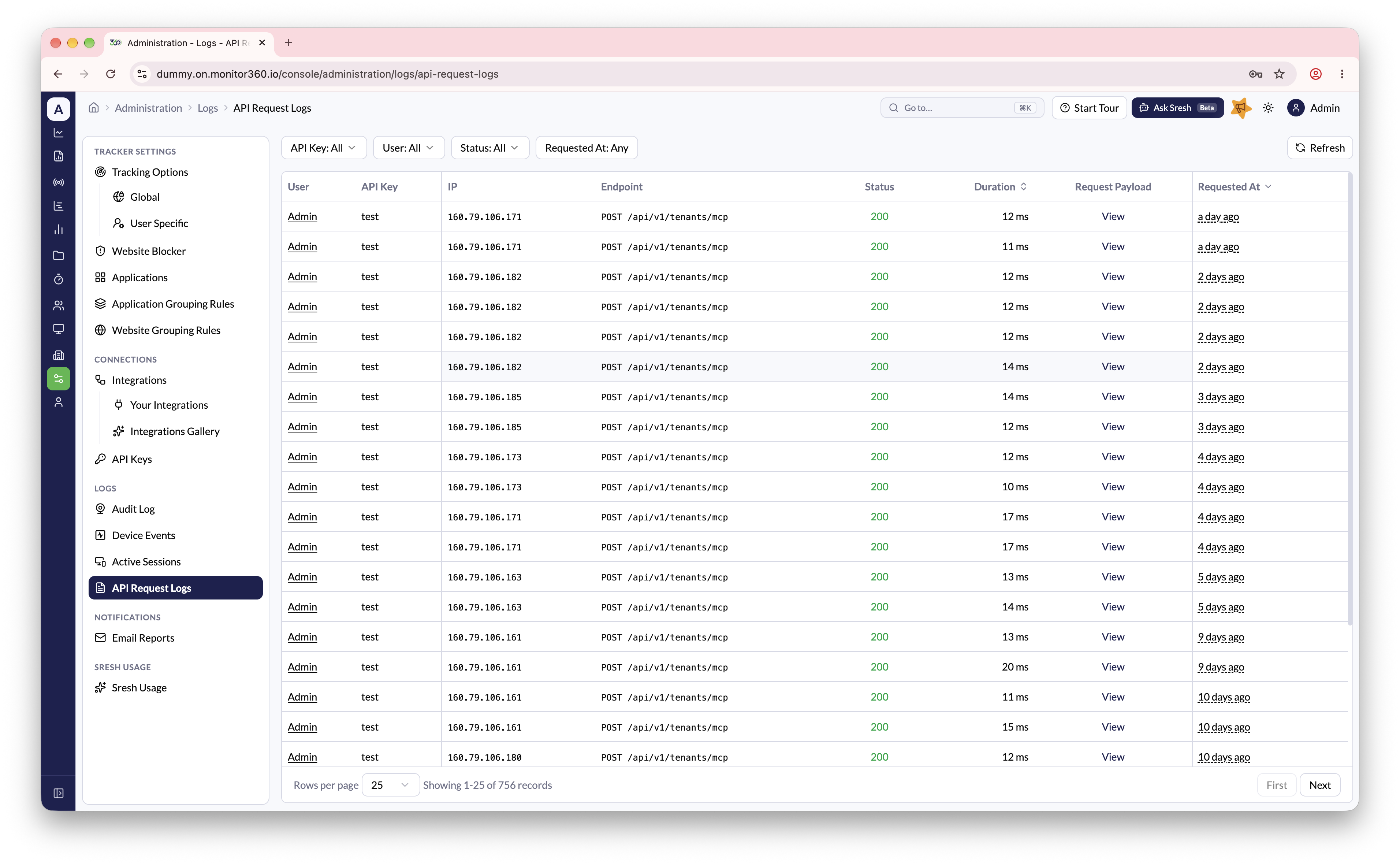This screenshot has height=865, width=1400.
Task: Click the browser bookmark star icon
Action: point(1279,74)
